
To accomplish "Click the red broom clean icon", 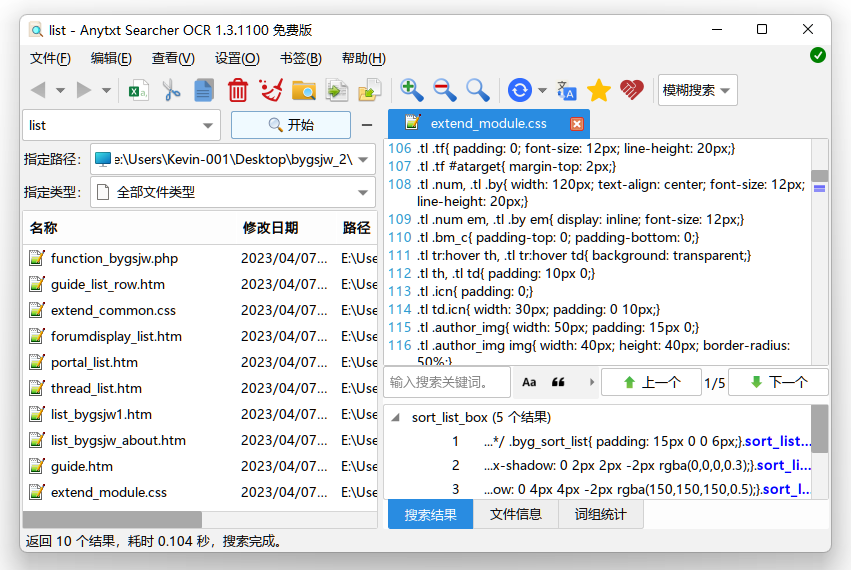I will click(x=270, y=90).
